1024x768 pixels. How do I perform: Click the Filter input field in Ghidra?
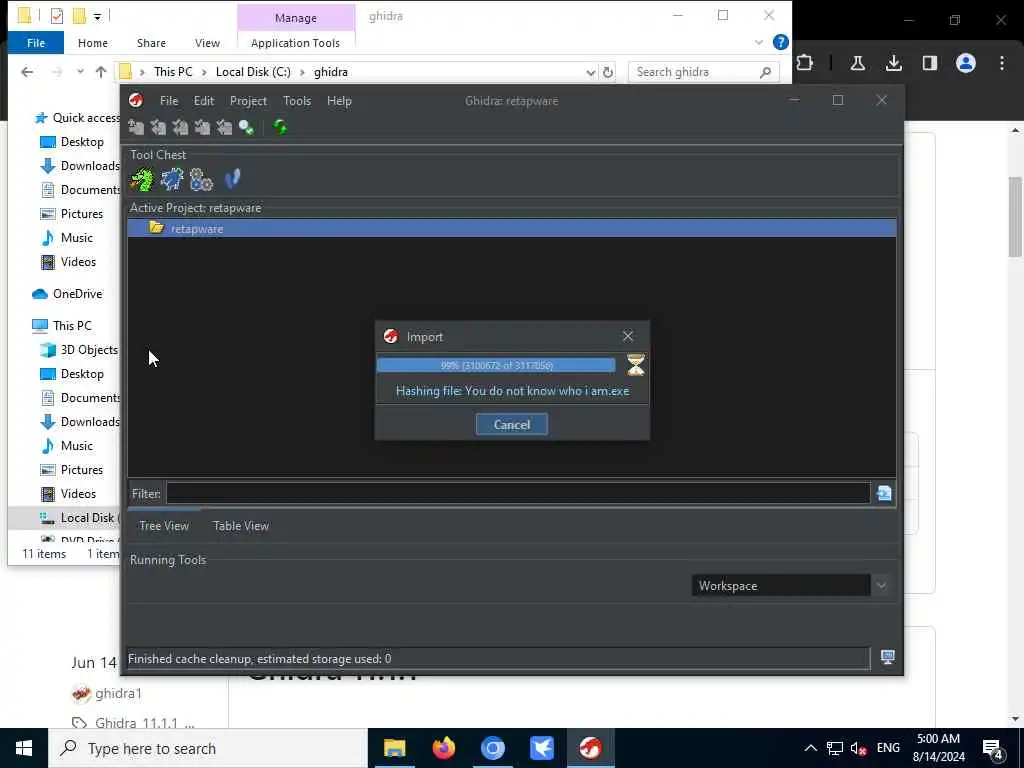tap(518, 493)
